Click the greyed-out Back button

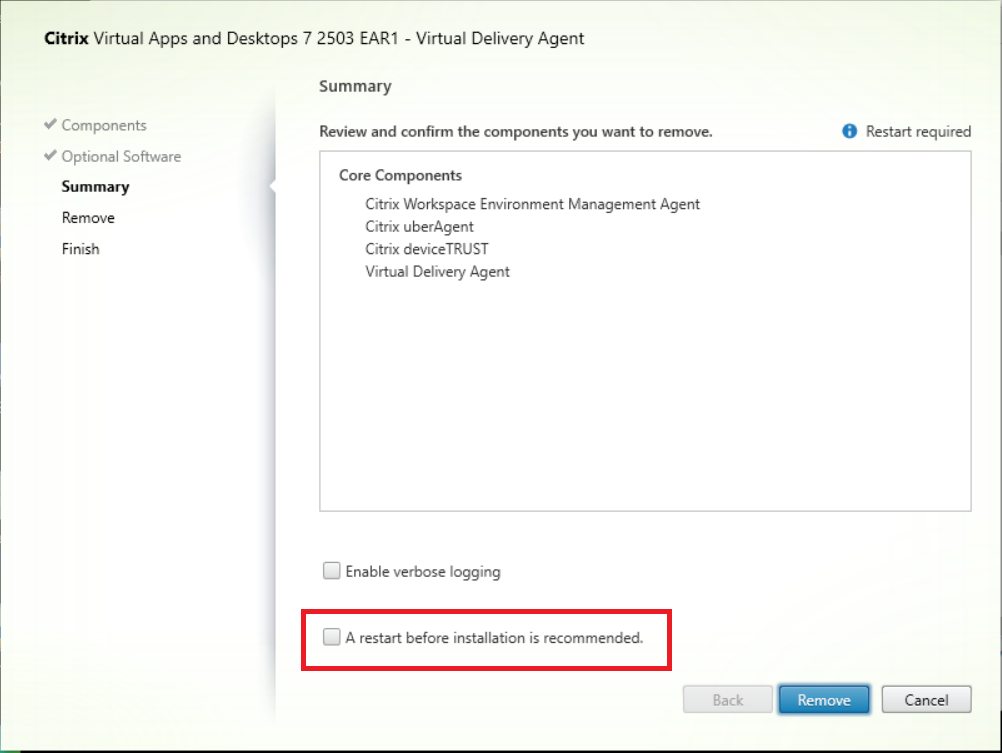pos(727,700)
